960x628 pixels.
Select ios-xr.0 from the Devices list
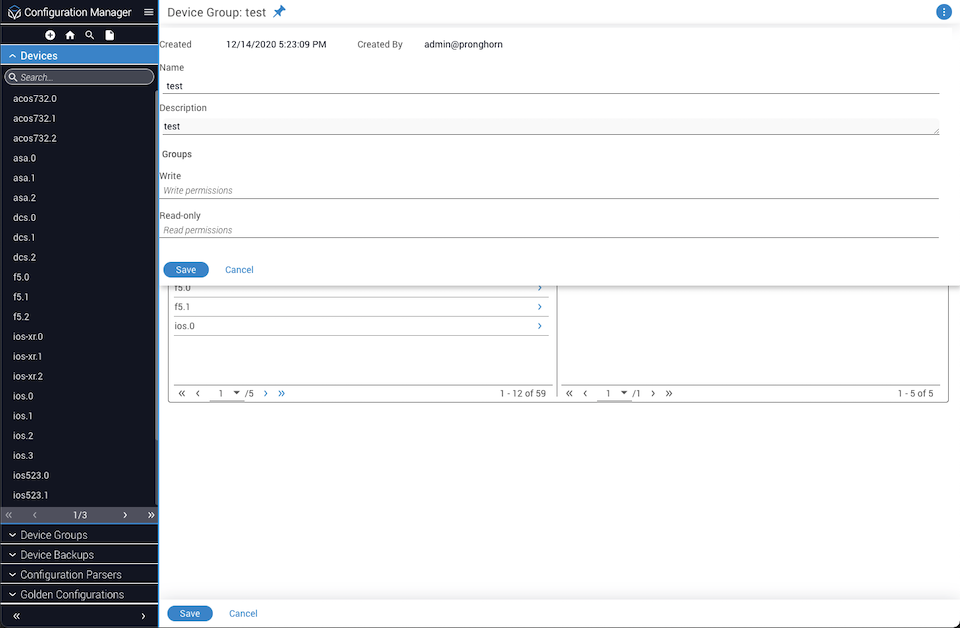click(28, 337)
